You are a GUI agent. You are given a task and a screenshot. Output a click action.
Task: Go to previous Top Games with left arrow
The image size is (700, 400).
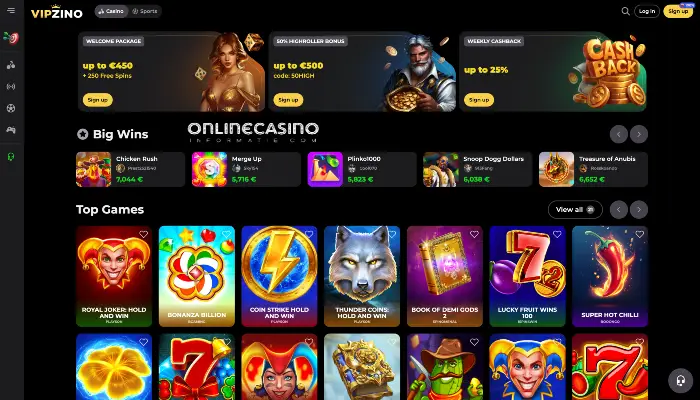click(619, 209)
